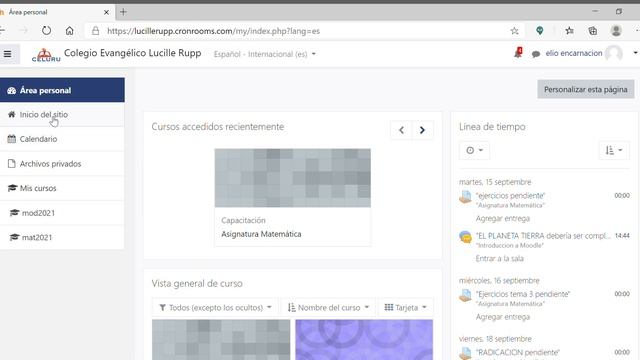Image resolution: width=640 pixels, height=360 pixels.
Task: Open browser collections icon
Action: click(593, 31)
